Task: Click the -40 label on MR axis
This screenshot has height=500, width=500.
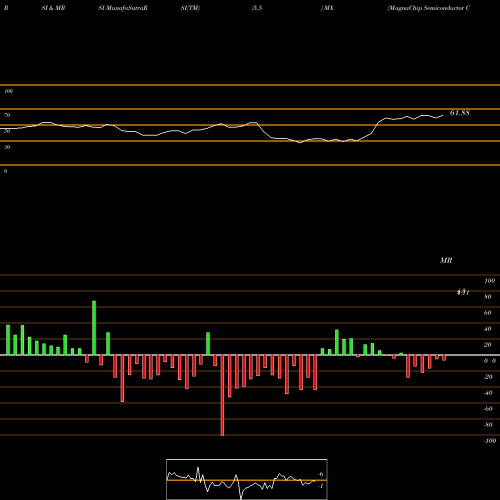Action: pyautogui.click(x=488, y=393)
